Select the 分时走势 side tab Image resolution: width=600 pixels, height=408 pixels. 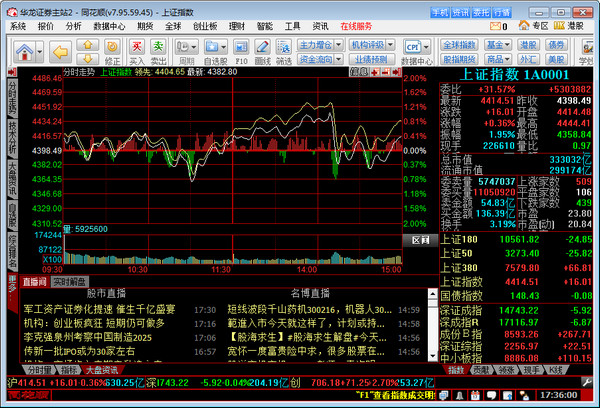pyautogui.click(x=12, y=98)
